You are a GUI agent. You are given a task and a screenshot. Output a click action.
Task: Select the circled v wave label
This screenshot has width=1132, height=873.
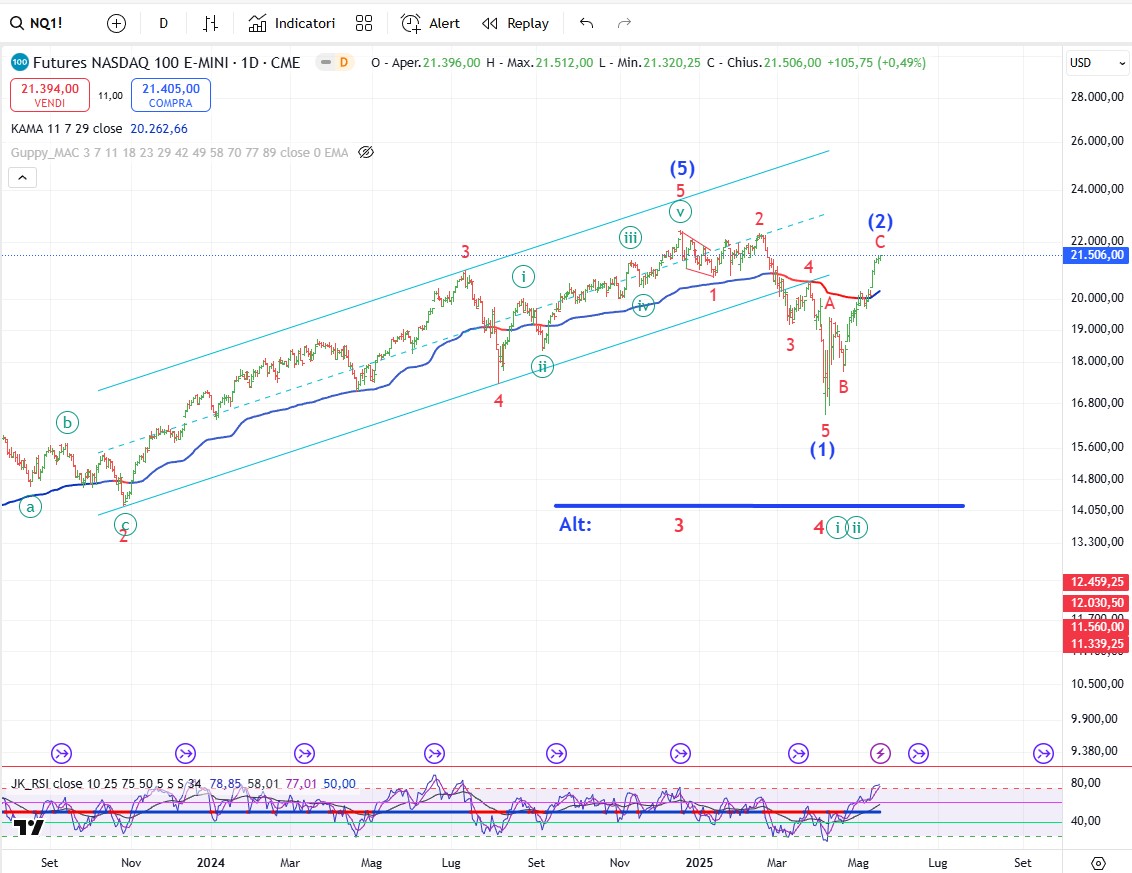tap(680, 212)
